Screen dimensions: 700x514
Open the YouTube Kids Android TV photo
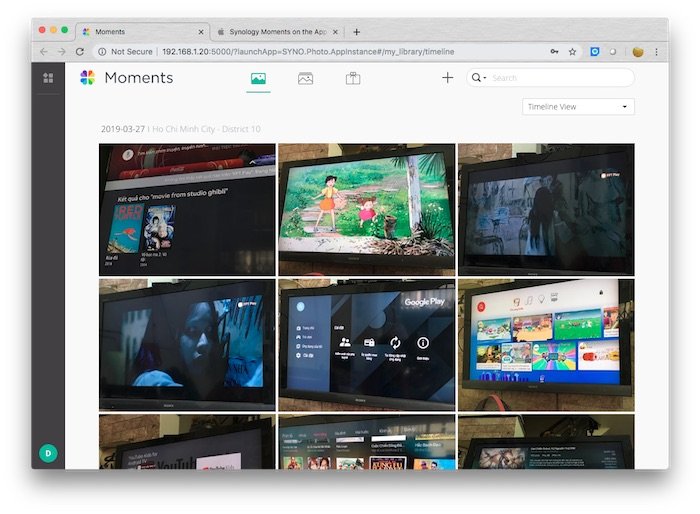click(187, 442)
